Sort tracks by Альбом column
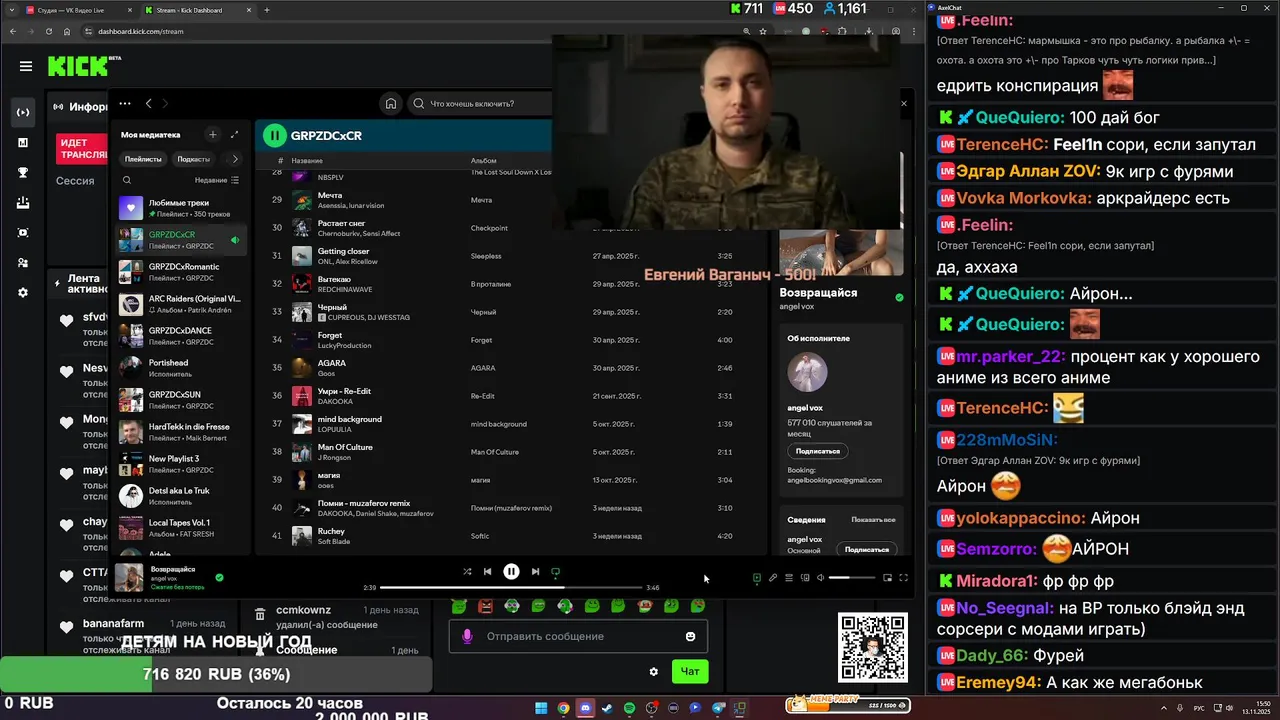Image resolution: width=1280 pixels, height=720 pixels. pyautogui.click(x=483, y=161)
